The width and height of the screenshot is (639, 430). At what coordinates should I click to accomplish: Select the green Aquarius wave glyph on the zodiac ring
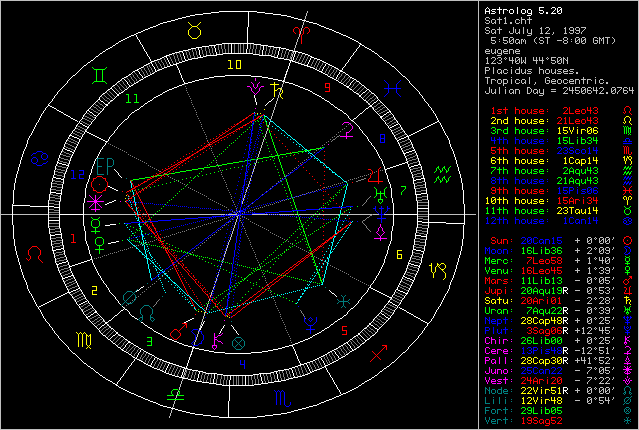tap(443, 174)
